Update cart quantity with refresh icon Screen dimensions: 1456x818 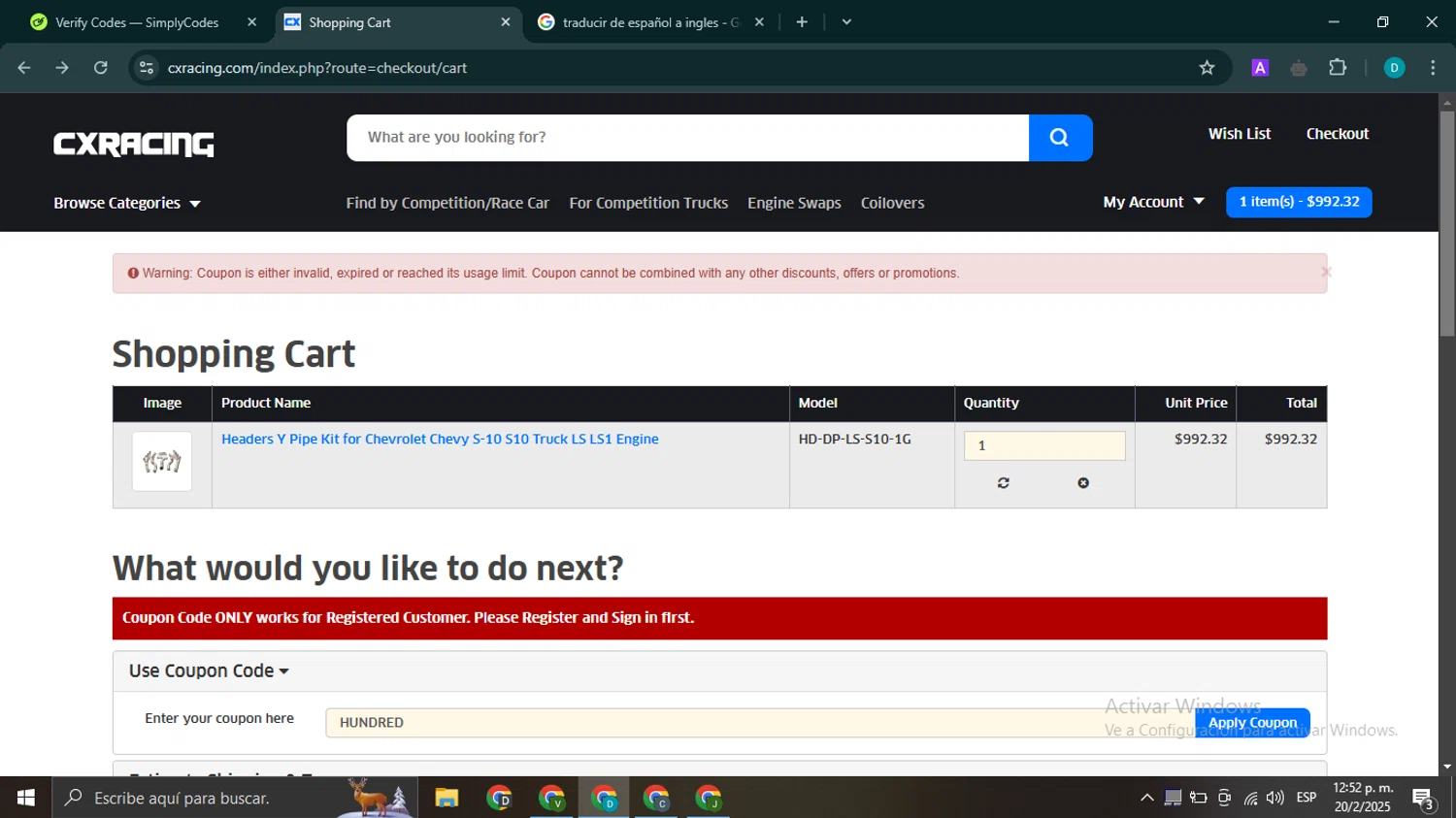[x=1004, y=482]
